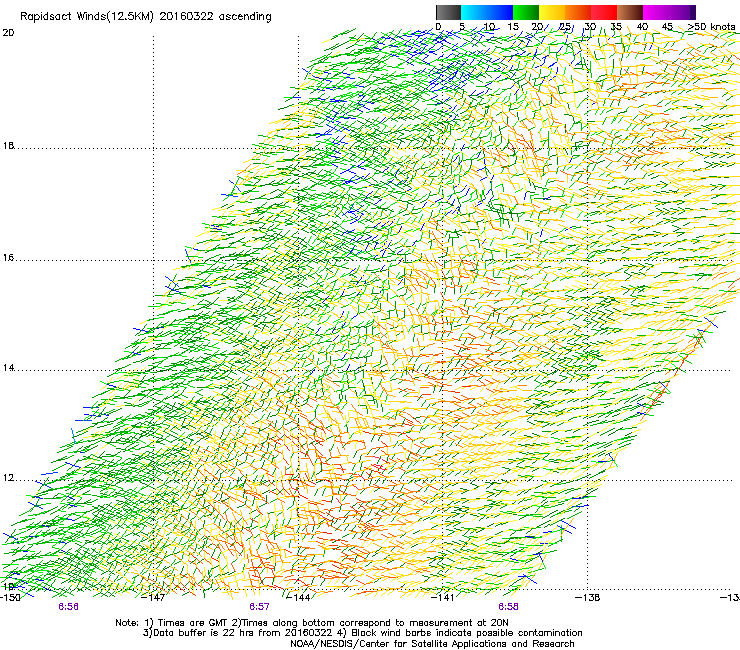Click the 'Note: 1) Times are GMT' line

(312, 623)
